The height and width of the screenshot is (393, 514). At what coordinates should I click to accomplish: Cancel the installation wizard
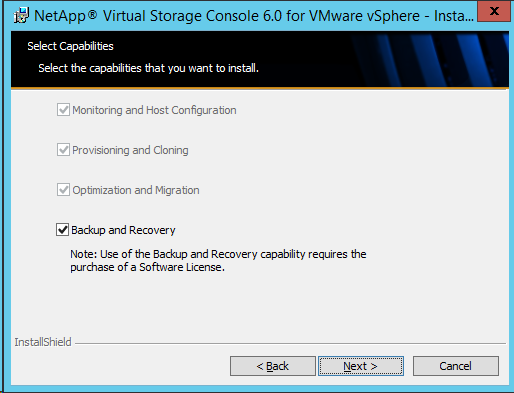[456, 366]
